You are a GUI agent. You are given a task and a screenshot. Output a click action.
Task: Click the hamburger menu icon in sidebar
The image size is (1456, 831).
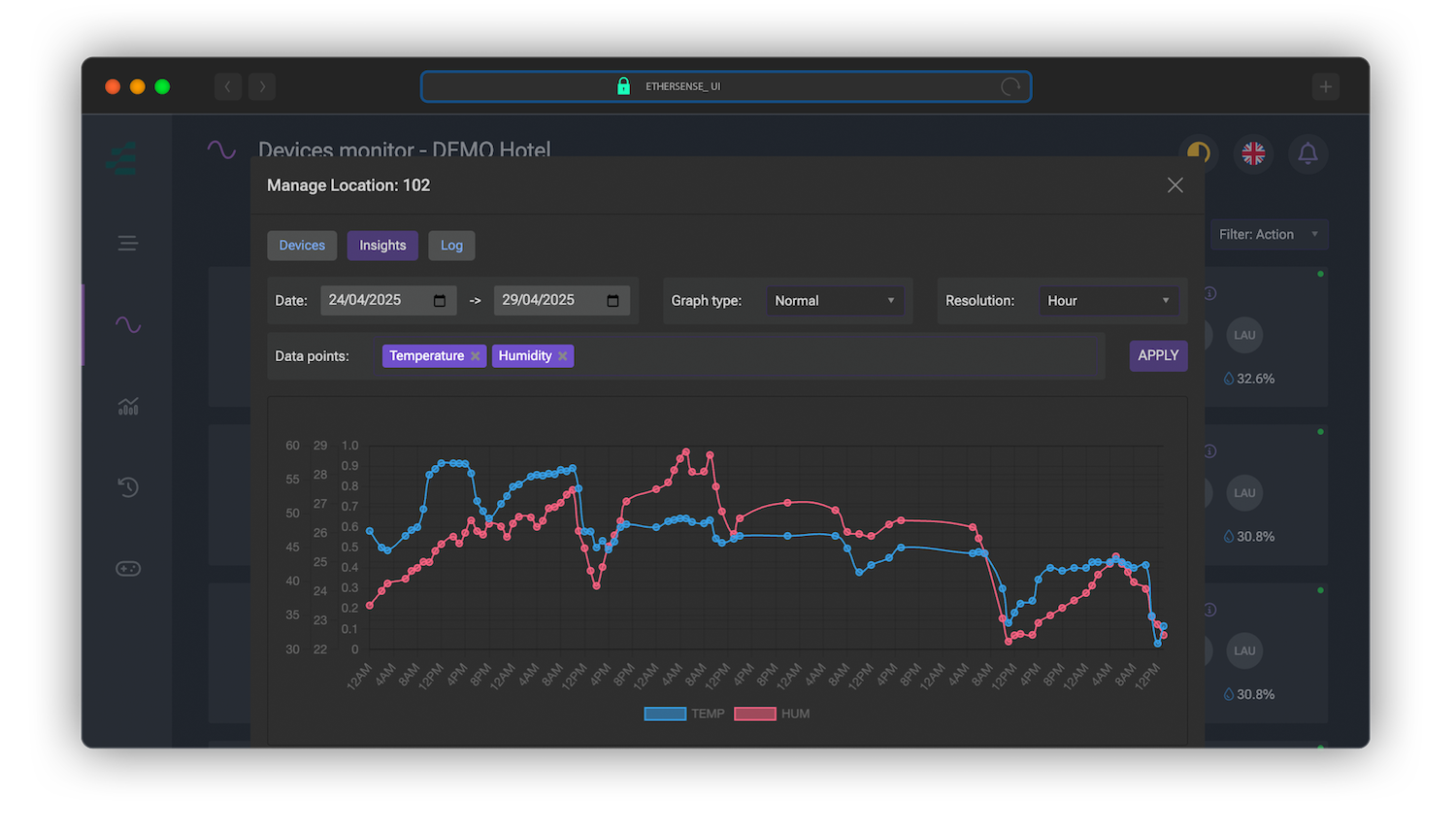coord(128,243)
